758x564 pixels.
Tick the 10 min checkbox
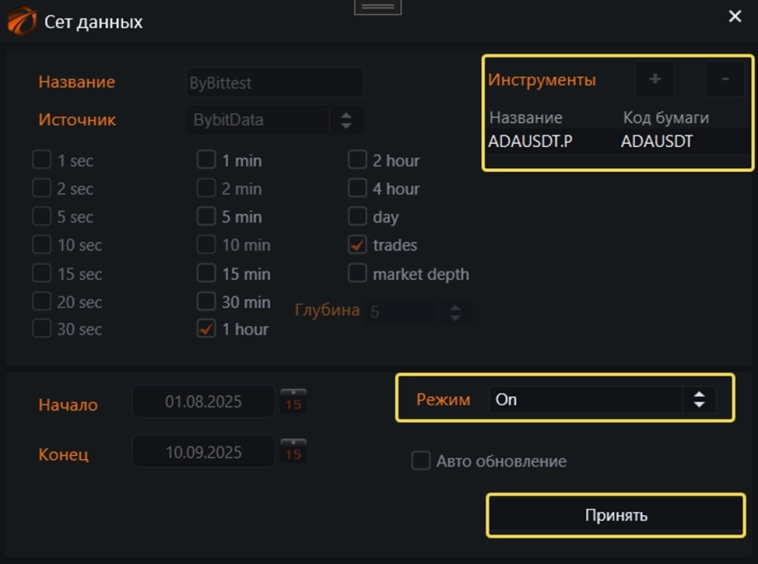tap(206, 245)
